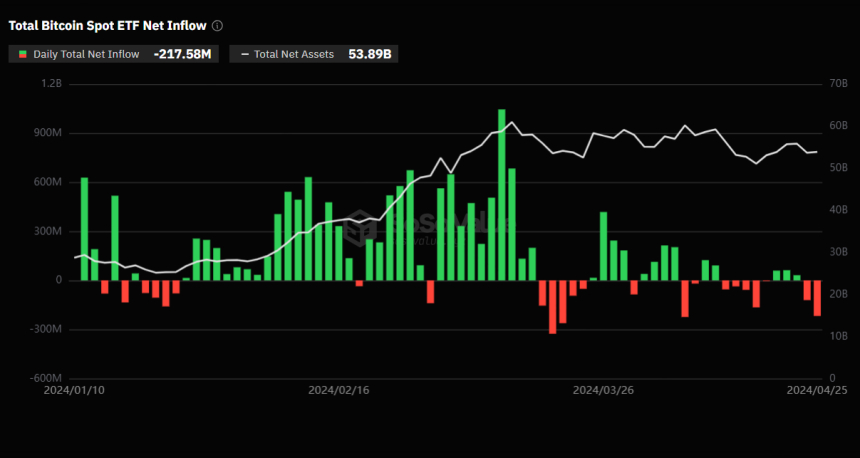Click the Total Bitcoin Spot ETF Net Inflow title

108,26
